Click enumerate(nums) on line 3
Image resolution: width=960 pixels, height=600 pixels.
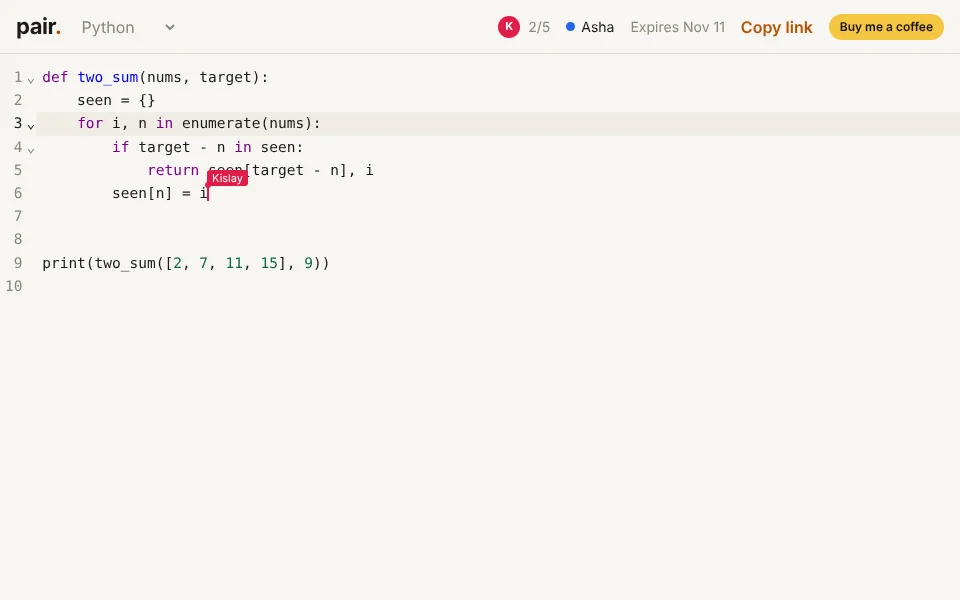click(247, 124)
